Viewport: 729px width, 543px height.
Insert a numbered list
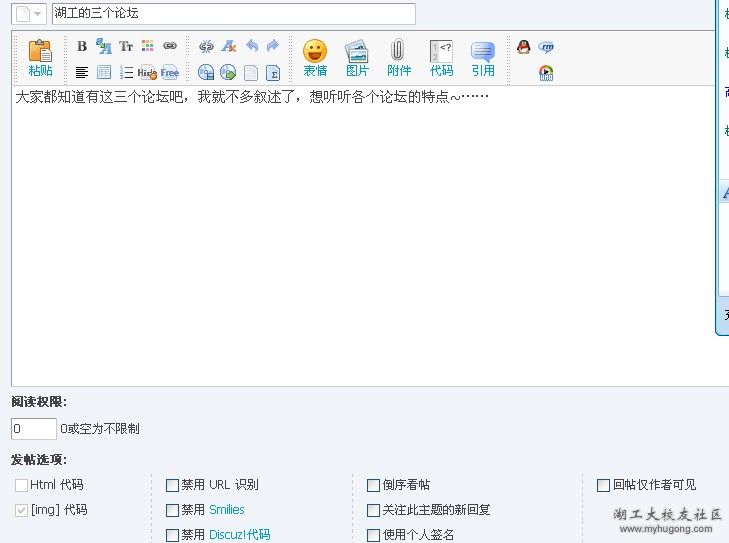tap(126, 72)
